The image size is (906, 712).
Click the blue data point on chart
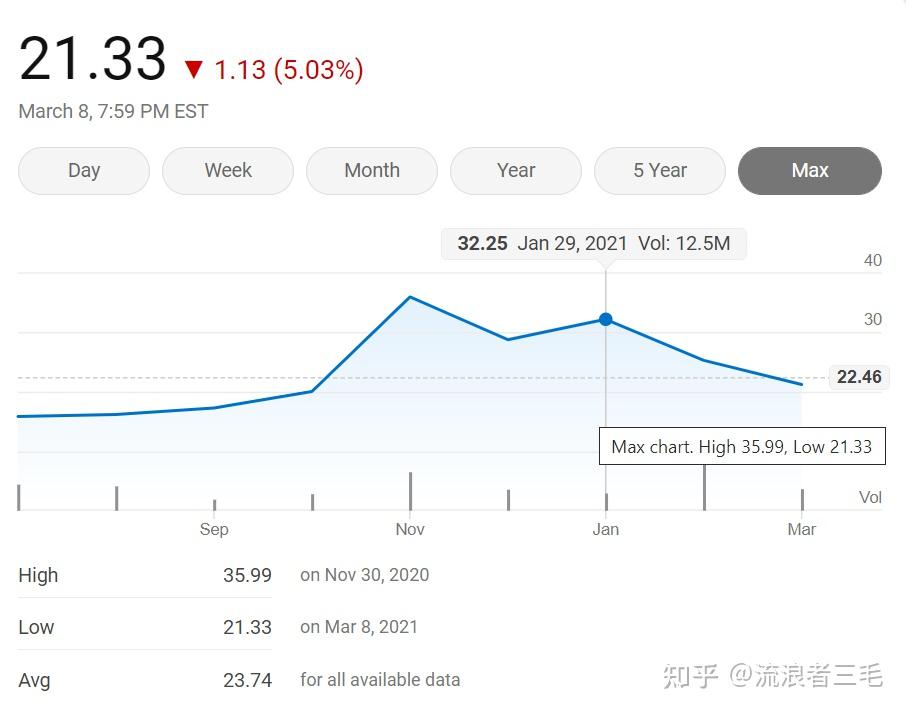tap(606, 319)
